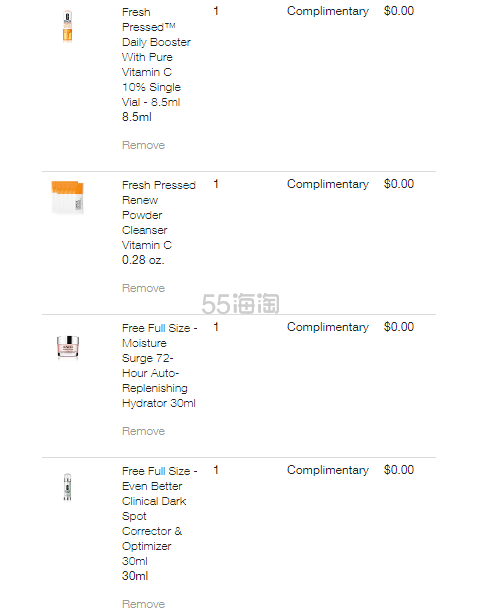This screenshot has width=481, height=608.
Task: Remove the Renew Powder Cleanser item
Action: (144, 288)
